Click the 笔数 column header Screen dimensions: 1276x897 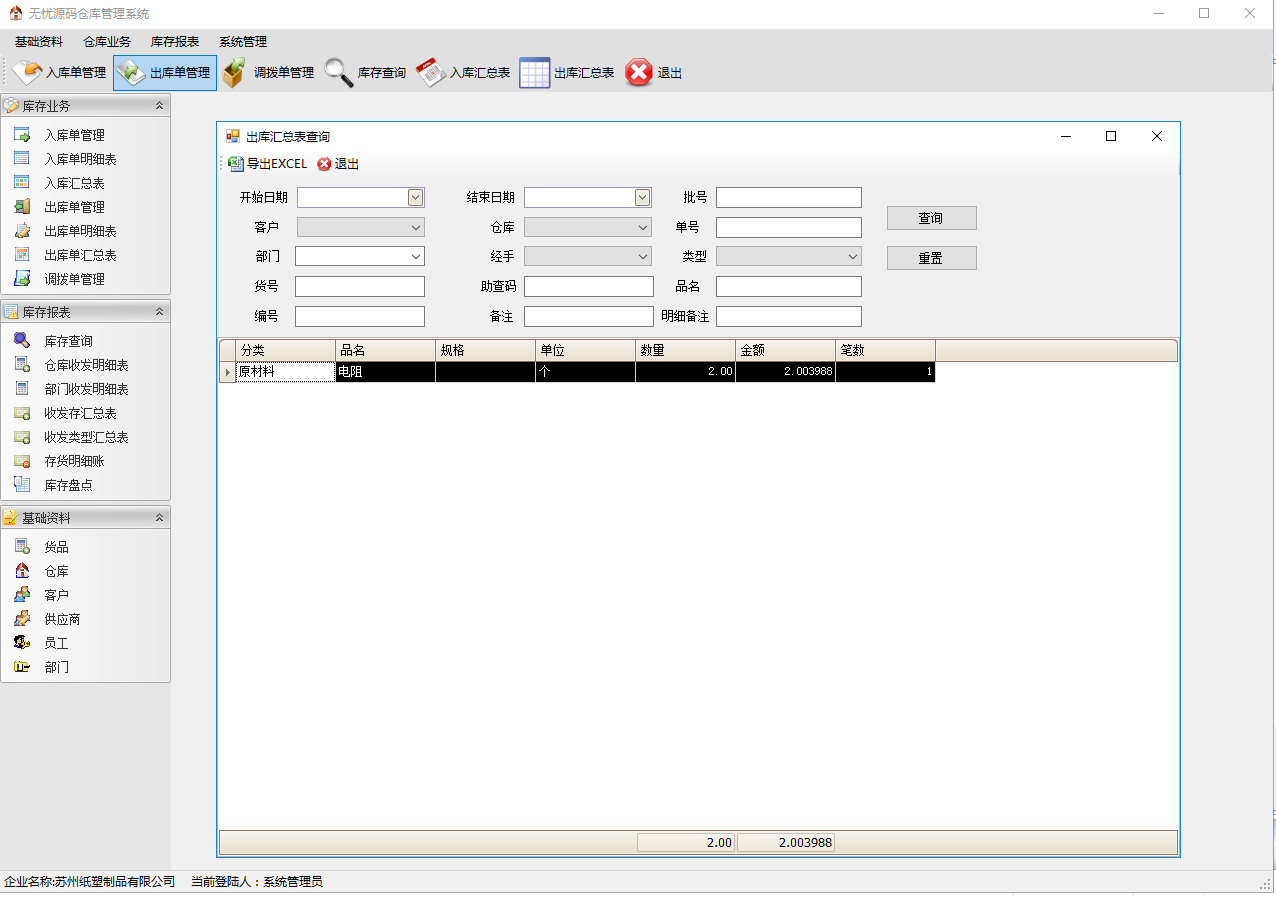click(886, 351)
